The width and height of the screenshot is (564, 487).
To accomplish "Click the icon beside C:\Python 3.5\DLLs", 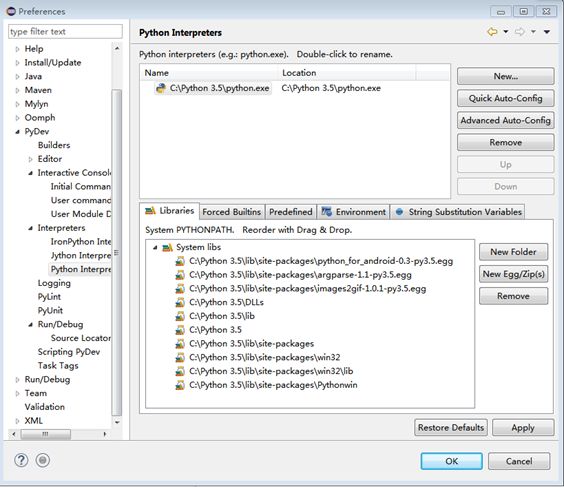I will [180, 302].
